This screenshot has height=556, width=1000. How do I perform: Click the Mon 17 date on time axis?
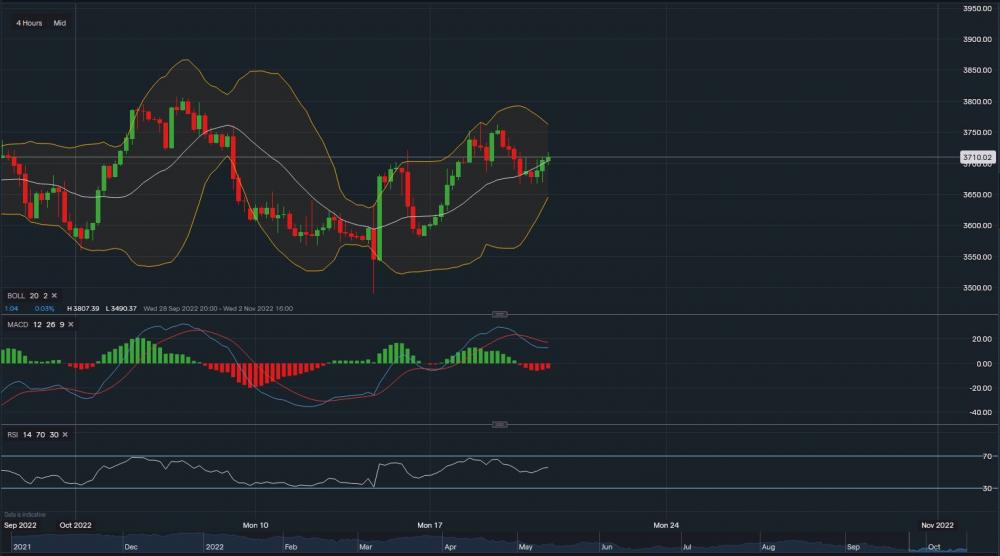click(429, 524)
